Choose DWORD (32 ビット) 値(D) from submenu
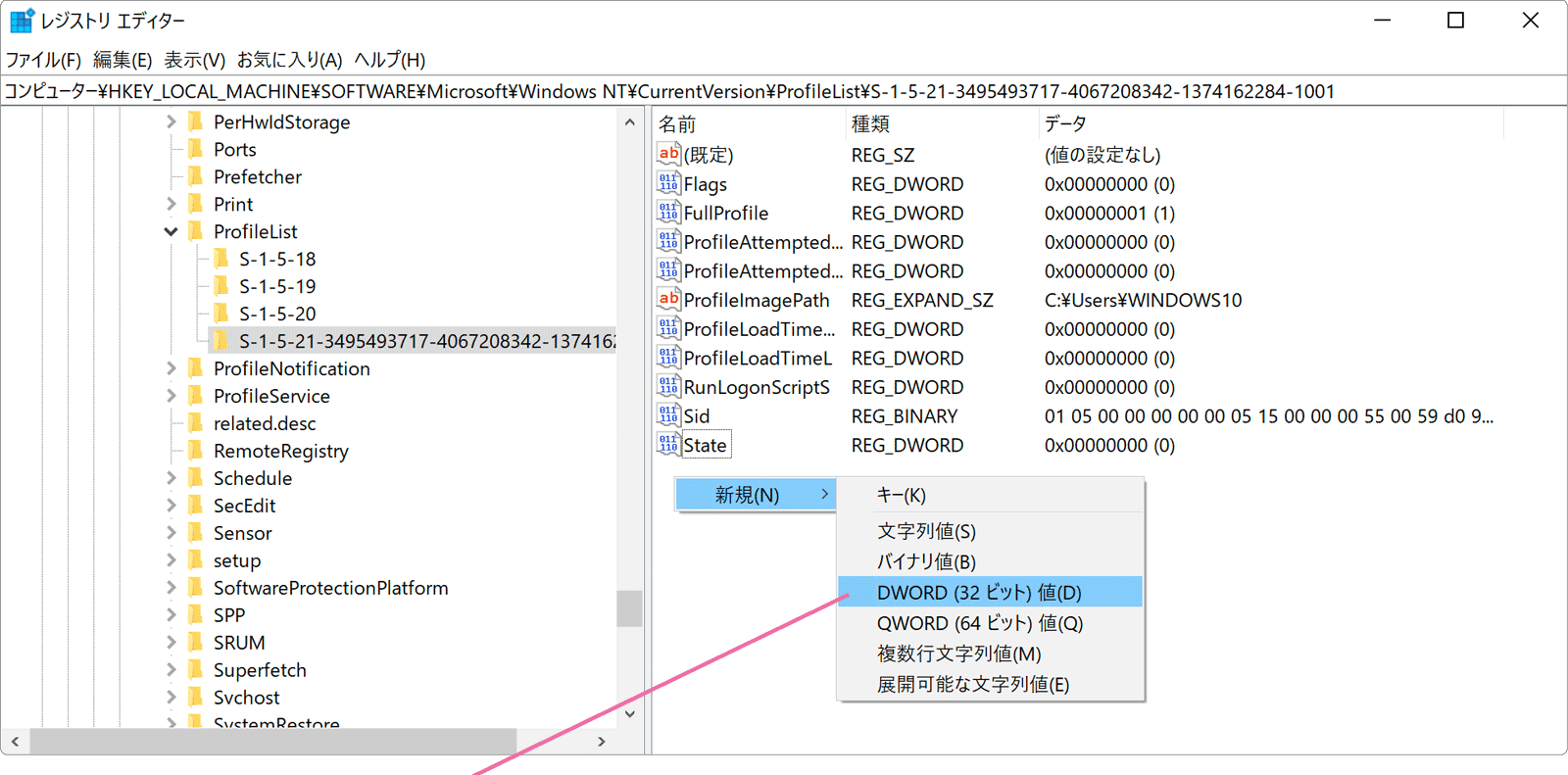 tap(990, 592)
